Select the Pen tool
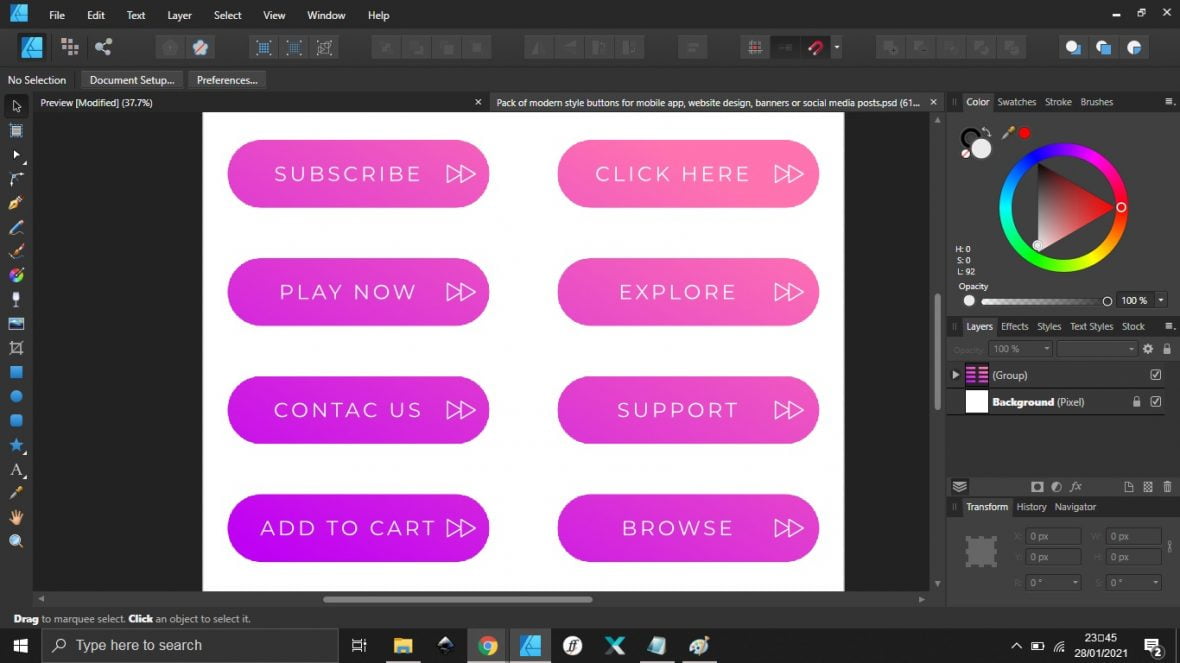Viewport: 1180px width, 663px height. coord(16,203)
